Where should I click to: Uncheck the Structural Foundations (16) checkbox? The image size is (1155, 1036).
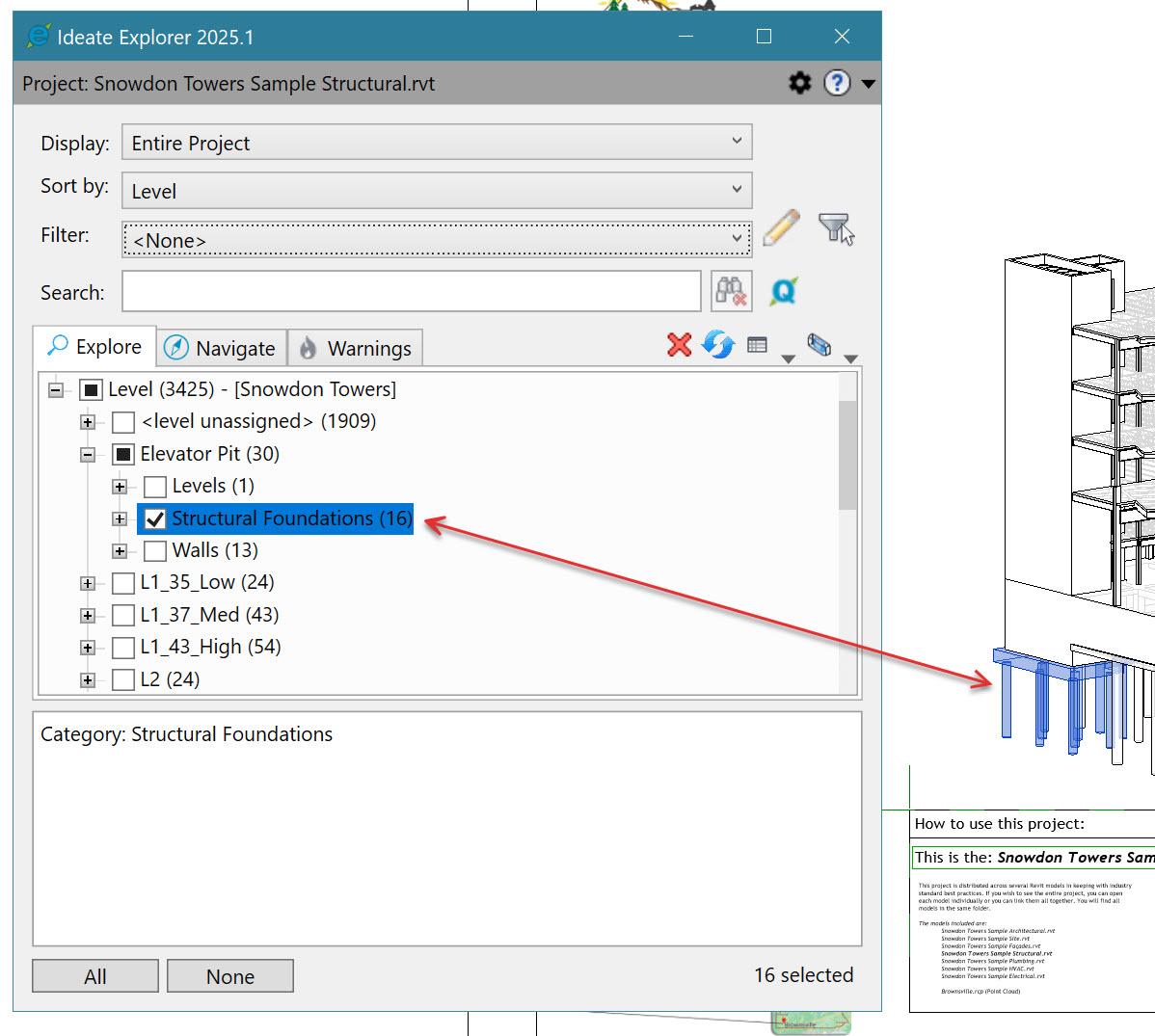coord(154,519)
